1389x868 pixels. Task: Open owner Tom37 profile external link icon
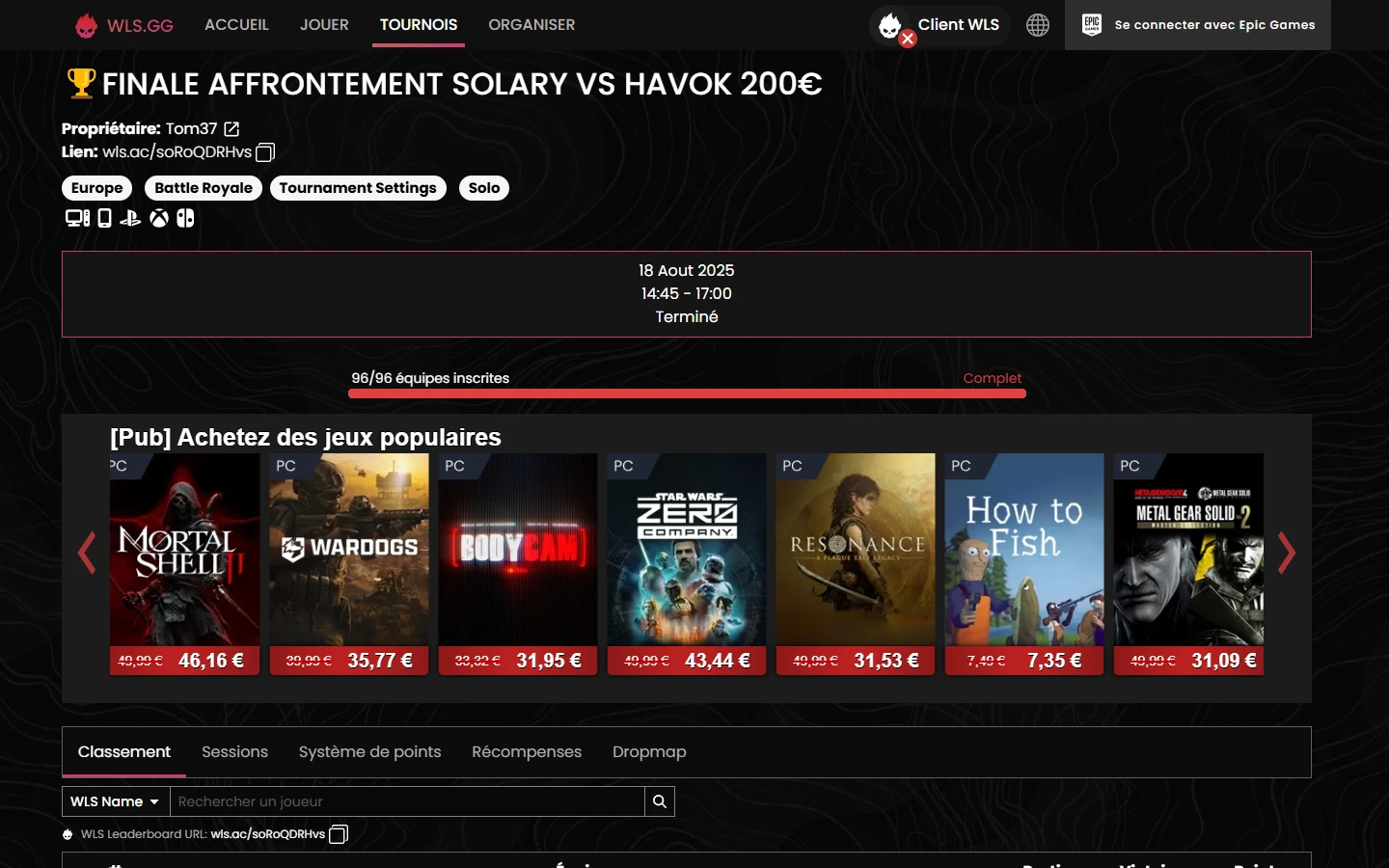point(231,129)
